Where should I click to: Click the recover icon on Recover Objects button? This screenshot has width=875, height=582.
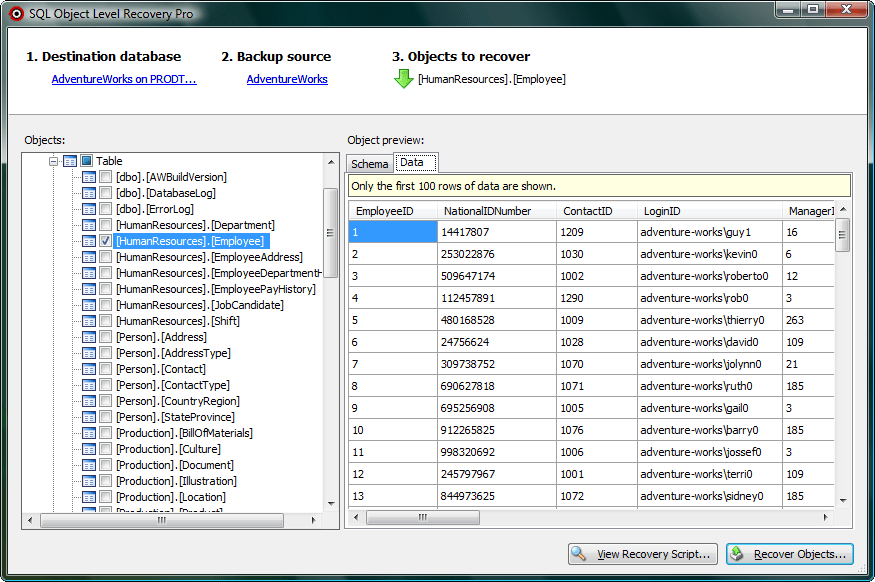(737, 554)
